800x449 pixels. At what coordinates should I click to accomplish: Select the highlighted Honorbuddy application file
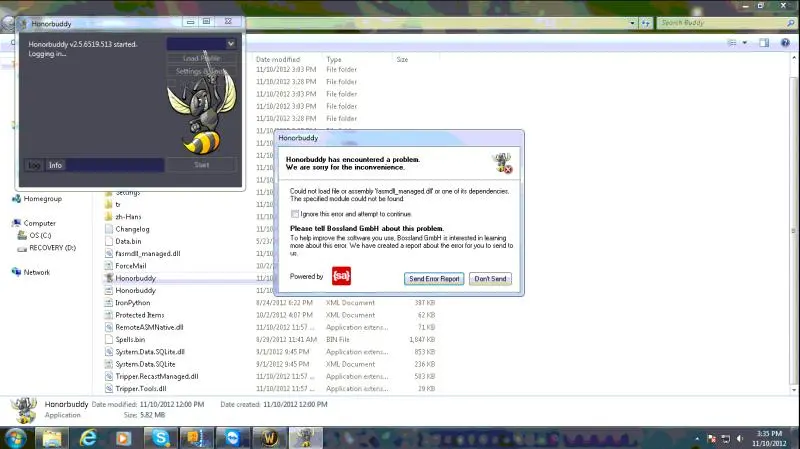click(135, 278)
